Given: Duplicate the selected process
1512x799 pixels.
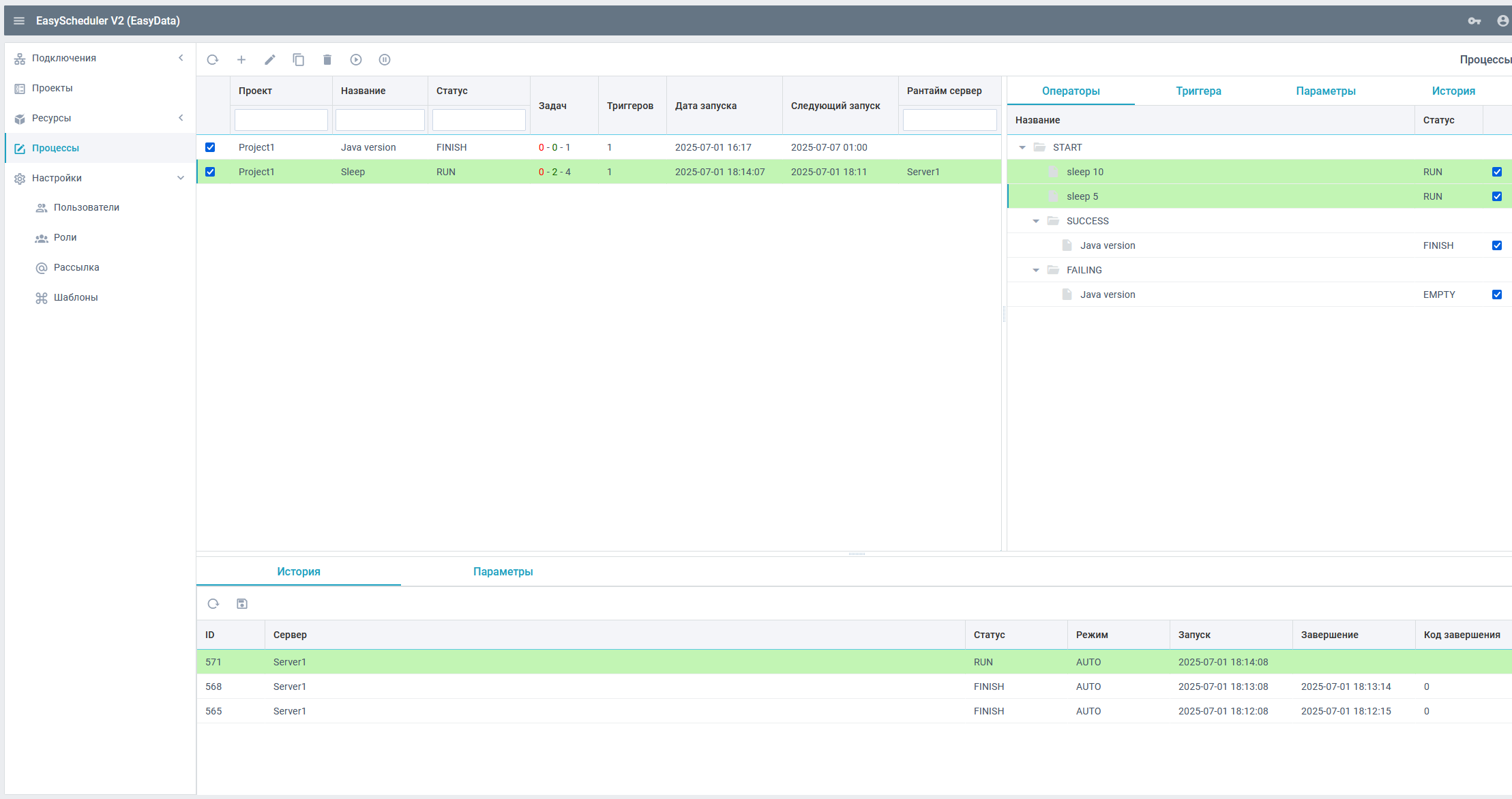Looking at the screenshot, I should coord(299,59).
